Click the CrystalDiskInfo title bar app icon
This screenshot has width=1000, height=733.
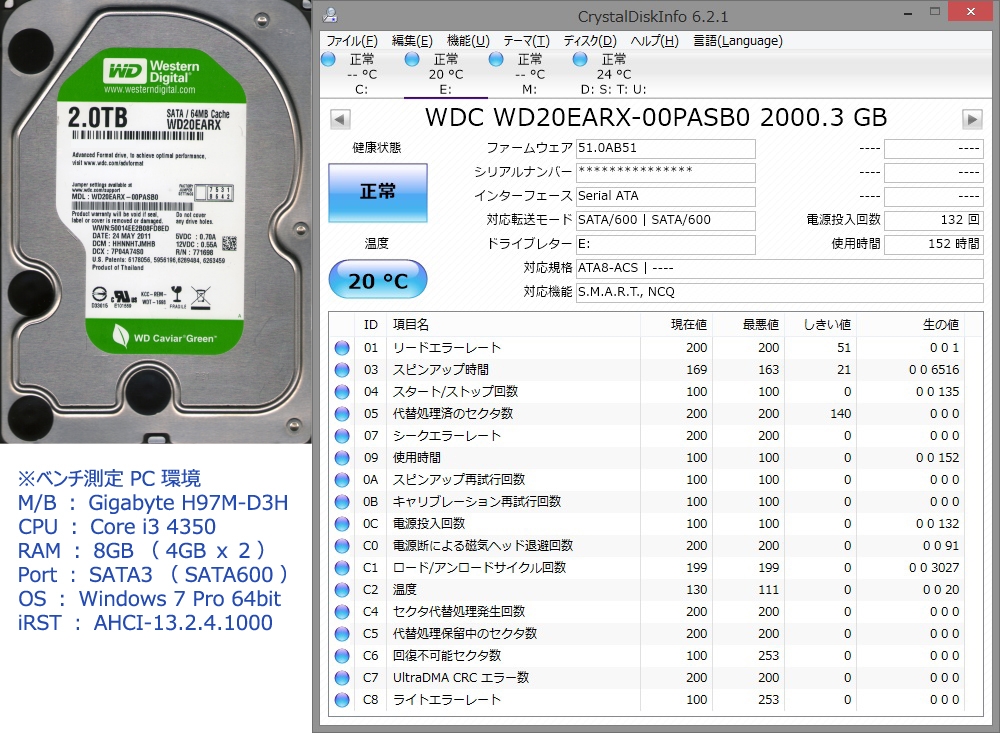[330, 15]
